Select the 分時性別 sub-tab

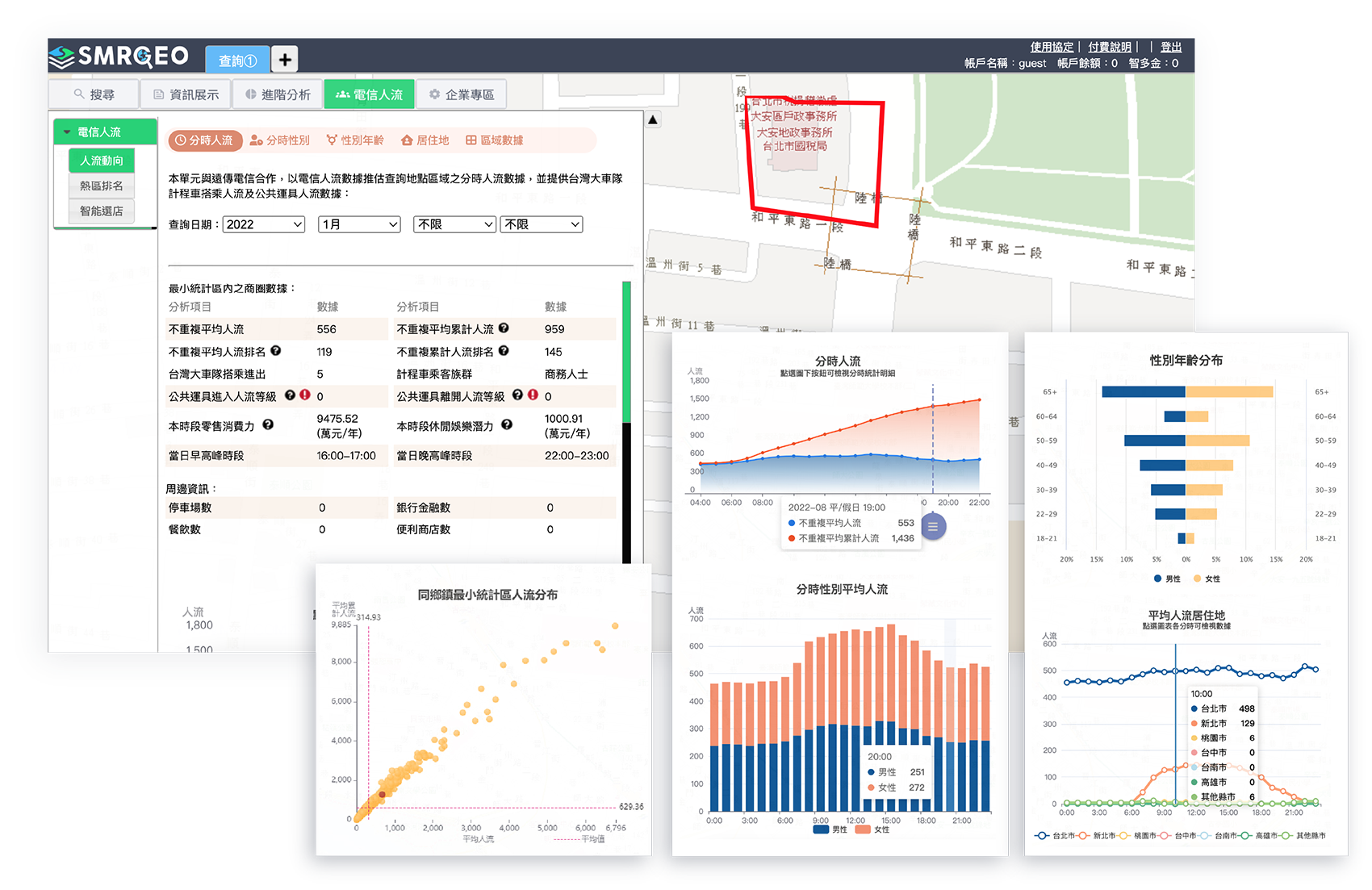pyautogui.click(x=280, y=140)
